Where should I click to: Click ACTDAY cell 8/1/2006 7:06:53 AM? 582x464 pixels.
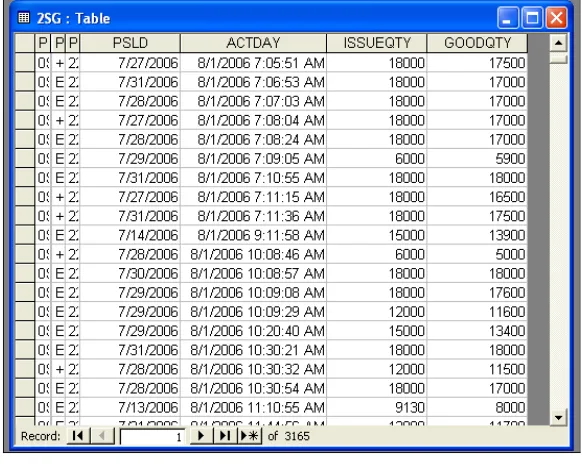[254, 82]
